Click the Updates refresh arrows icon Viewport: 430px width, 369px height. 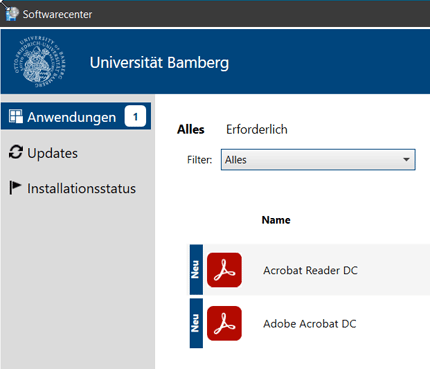[x=16, y=152]
